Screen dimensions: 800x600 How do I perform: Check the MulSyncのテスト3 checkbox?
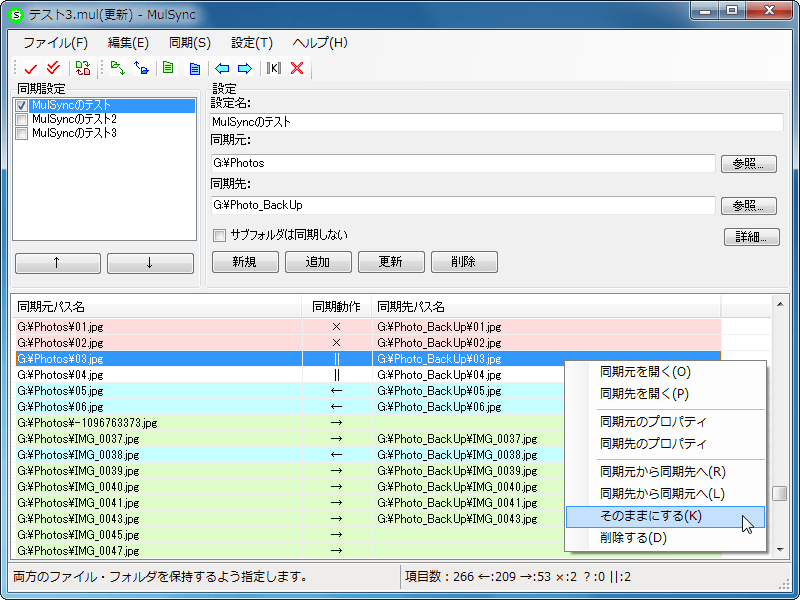21,134
